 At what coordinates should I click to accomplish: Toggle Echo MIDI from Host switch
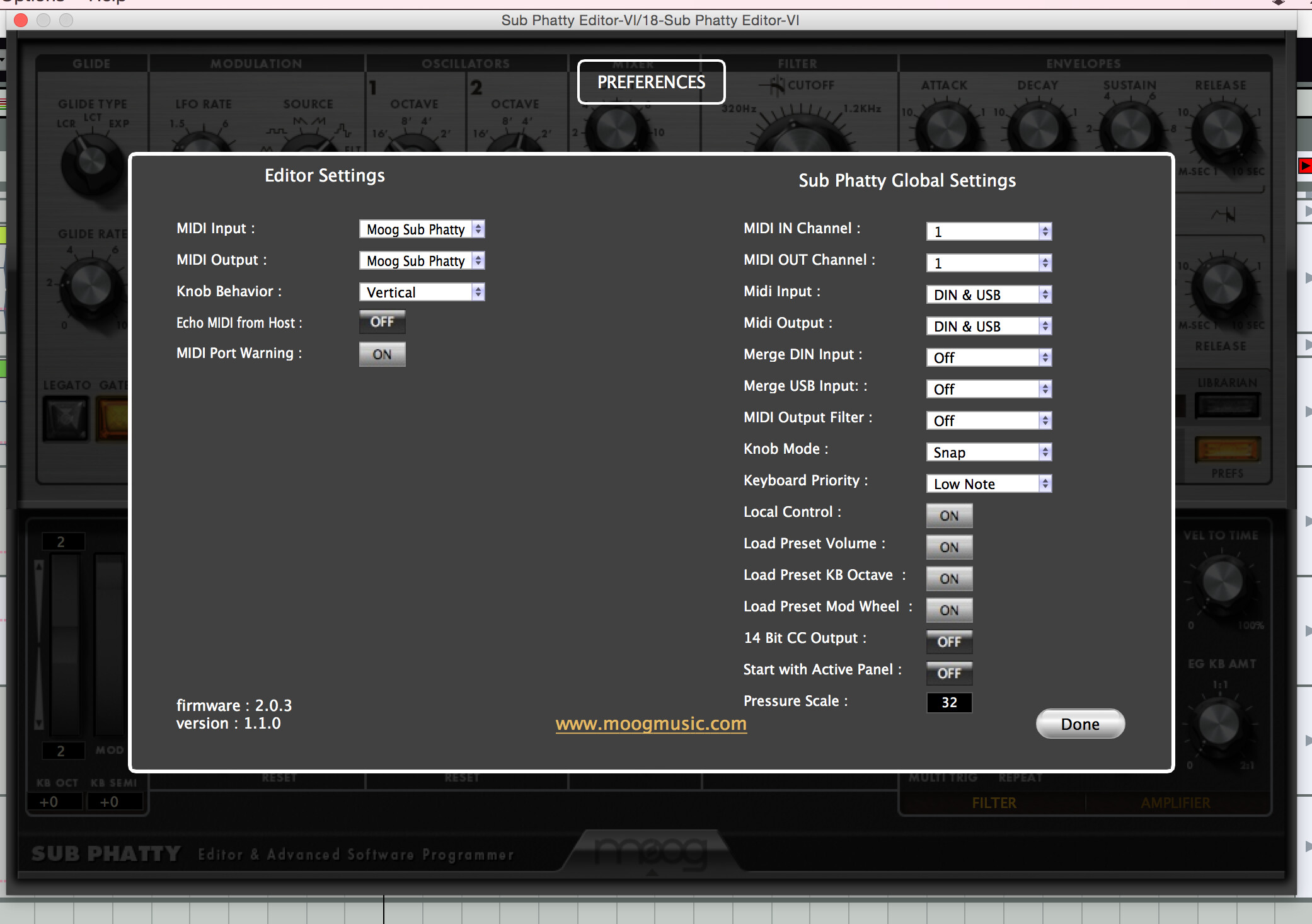pyautogui.click(x=382, y=322)
